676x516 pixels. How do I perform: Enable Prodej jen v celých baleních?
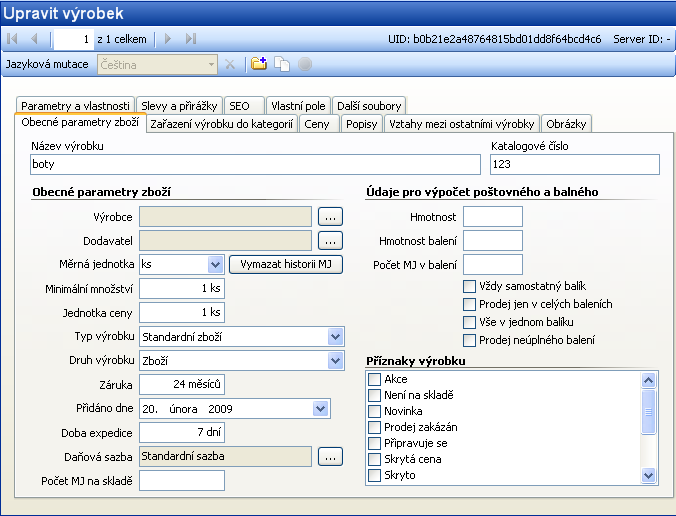pos(469,304)
